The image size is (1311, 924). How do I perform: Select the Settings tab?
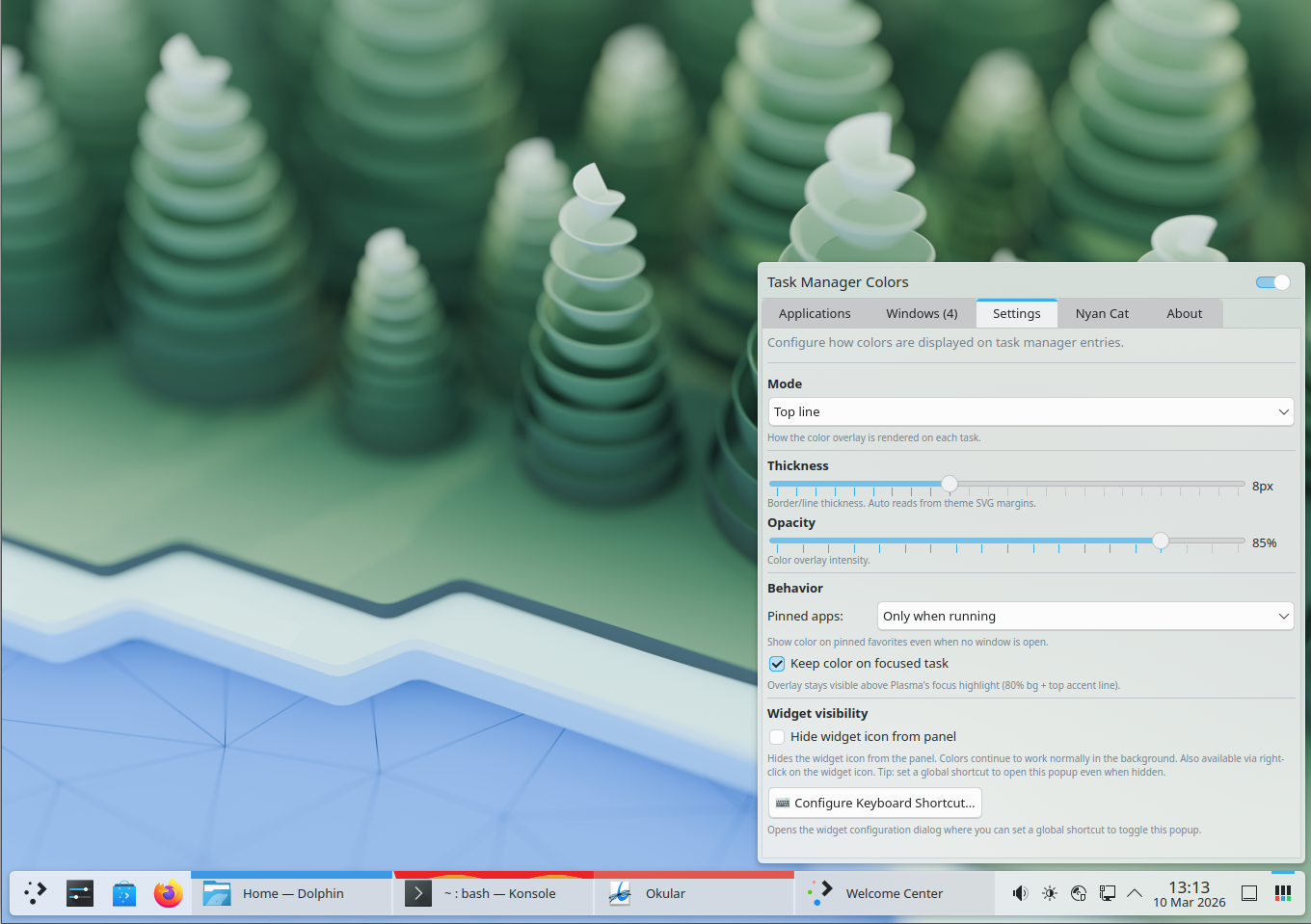click(1017, 313)
